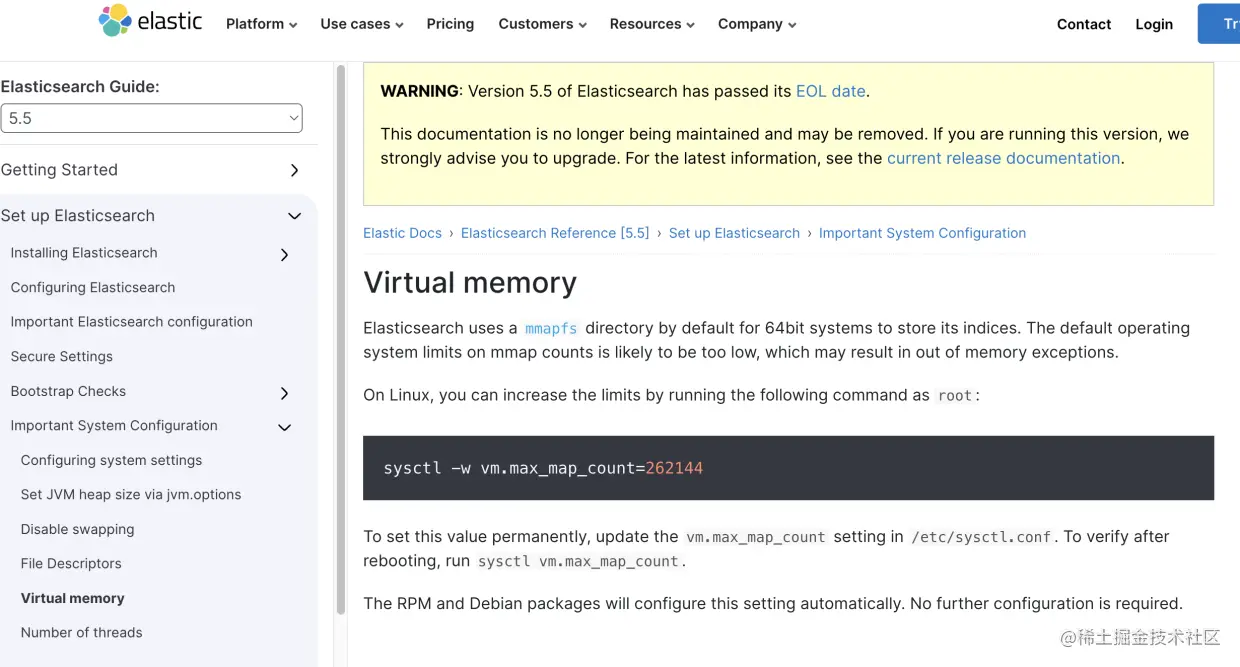Click the sysctl command code block
The width and height of the screenshot is (1240, 667).
(788, 468)
